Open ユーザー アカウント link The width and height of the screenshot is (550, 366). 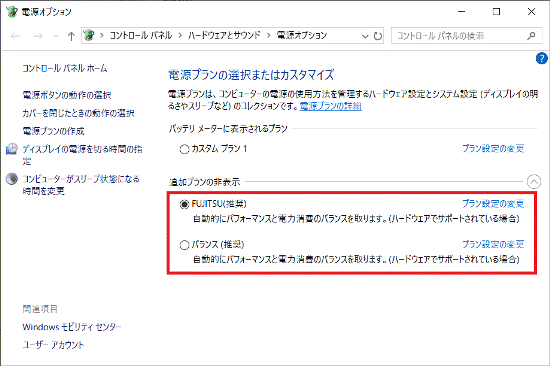click(x=53, y=345)
